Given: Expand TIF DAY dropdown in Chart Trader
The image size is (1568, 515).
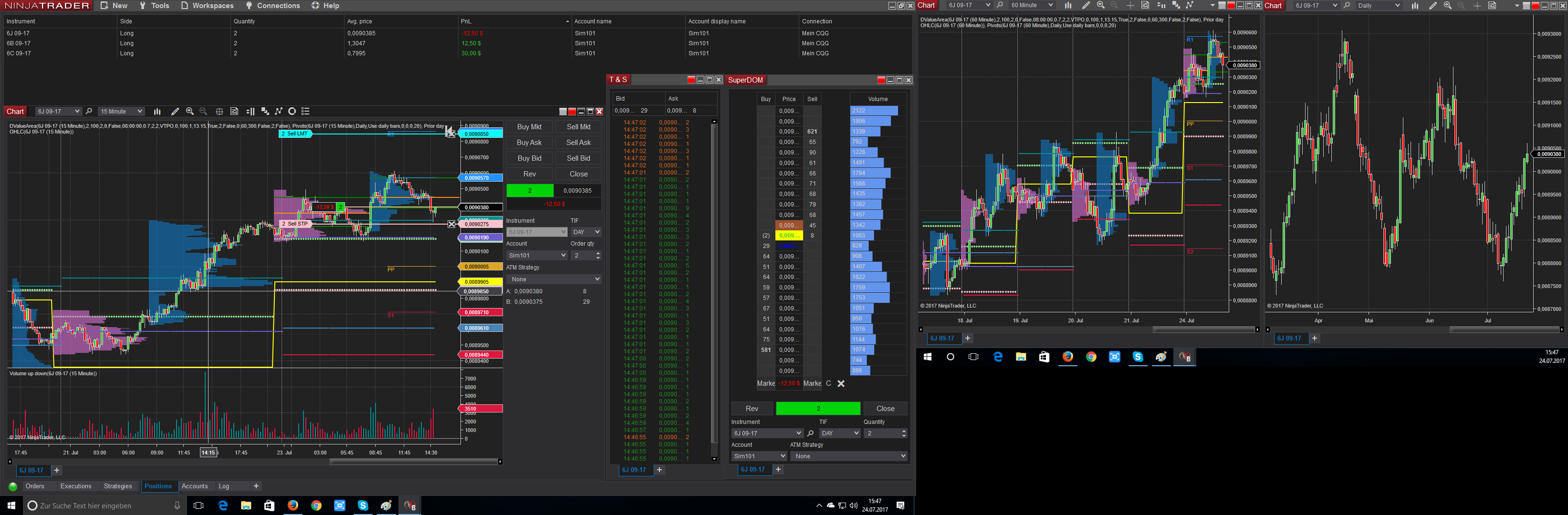Looking at the screenshot, I should (x=586, y=232).
